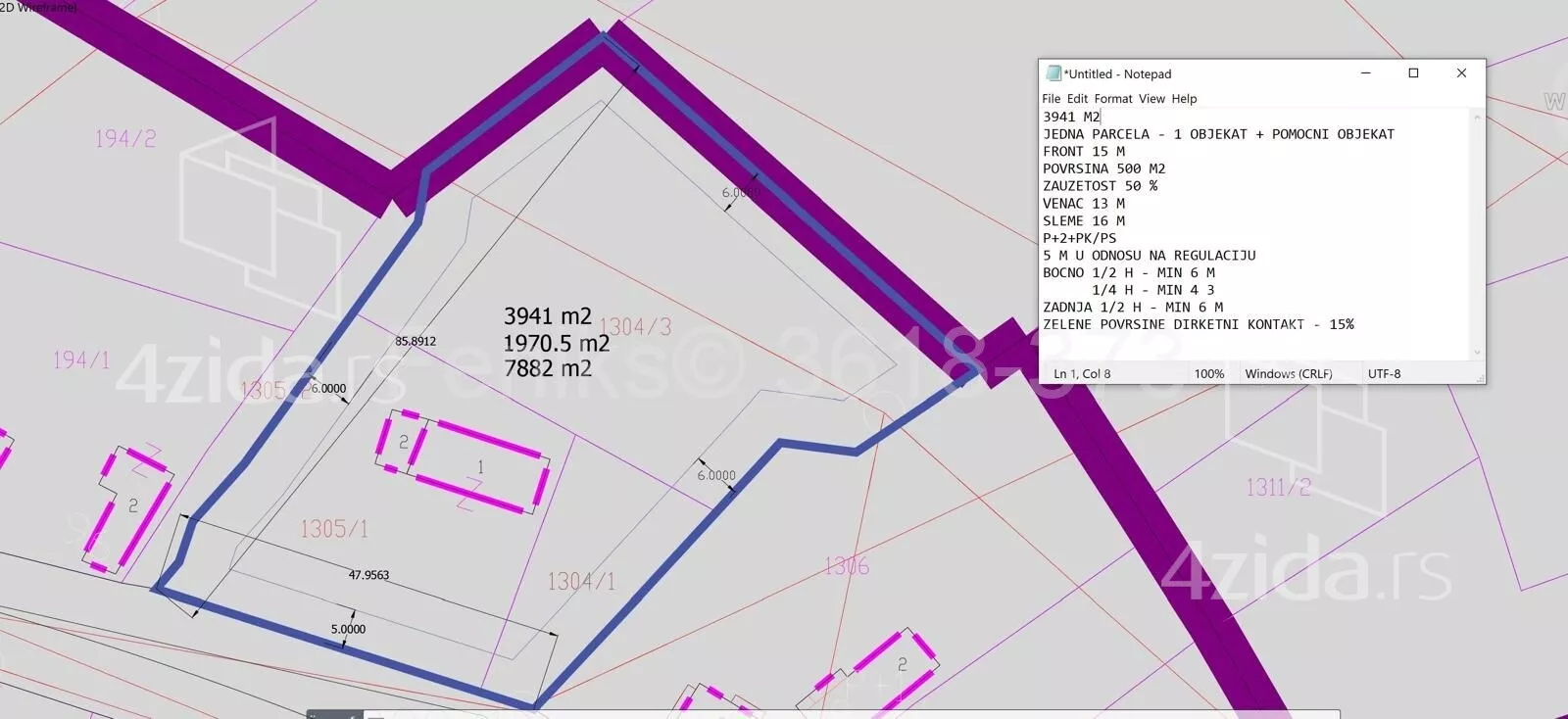The height and width of the screenshot is (719, 1568).
Task: Click the Notepad scrollbar up arrow
Action: [x=1477, y=118]
